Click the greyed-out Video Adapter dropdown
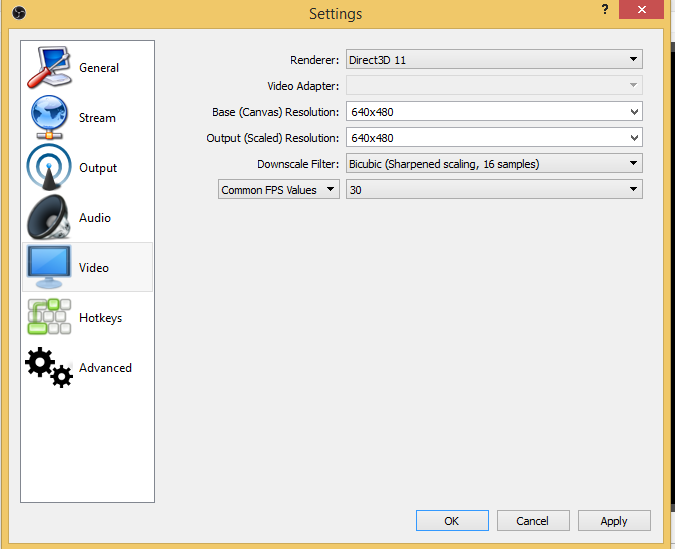The height and width of the screenshot is (549, 675). click(494, 86)
